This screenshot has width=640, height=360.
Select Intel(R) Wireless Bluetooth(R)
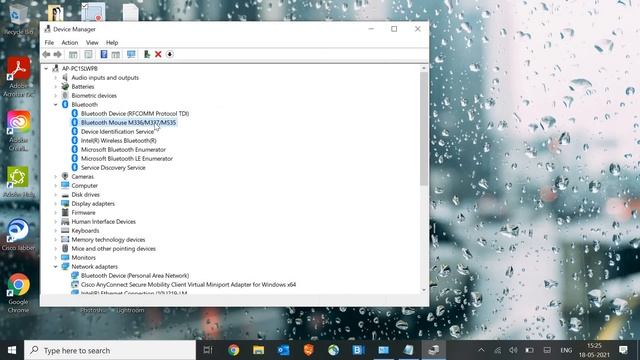118,140
